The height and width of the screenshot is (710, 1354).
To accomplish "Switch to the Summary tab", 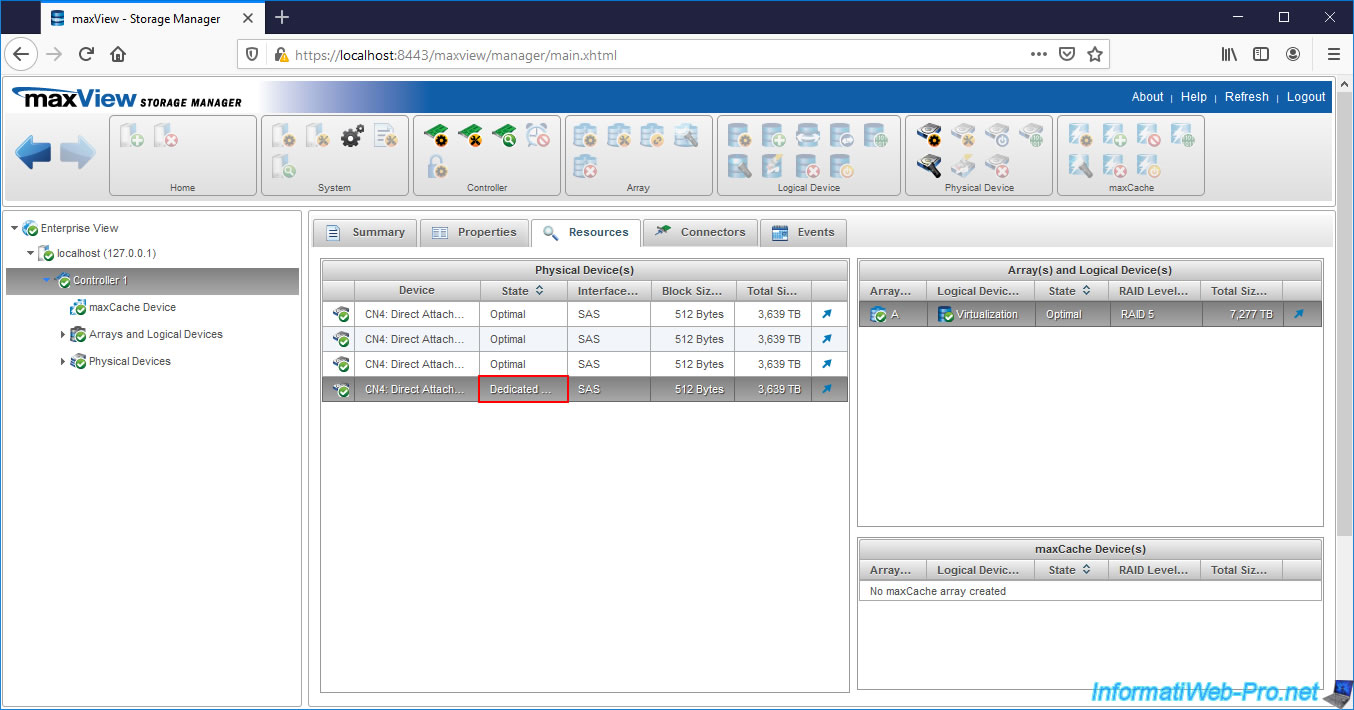I will click(365, 232).
